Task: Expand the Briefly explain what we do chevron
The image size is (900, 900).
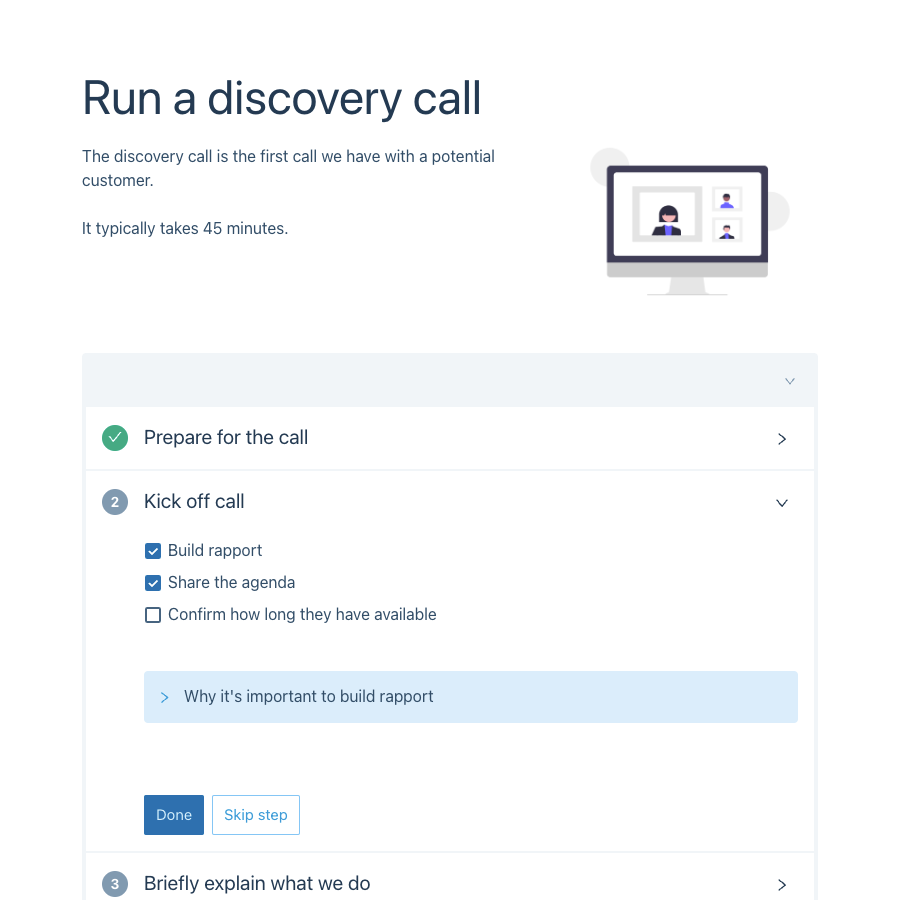Action: pos(782,885)
